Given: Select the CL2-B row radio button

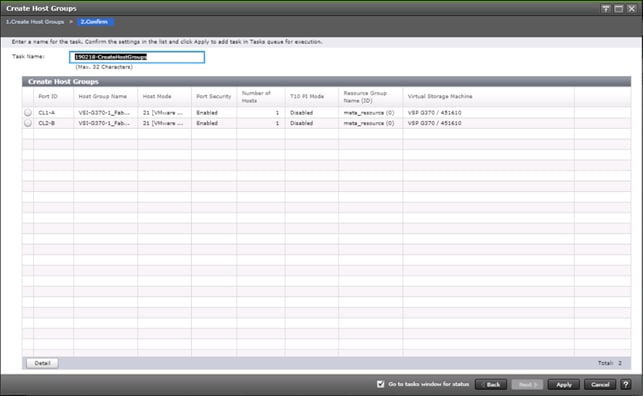Looking at the screenshot, I should 28,123.
